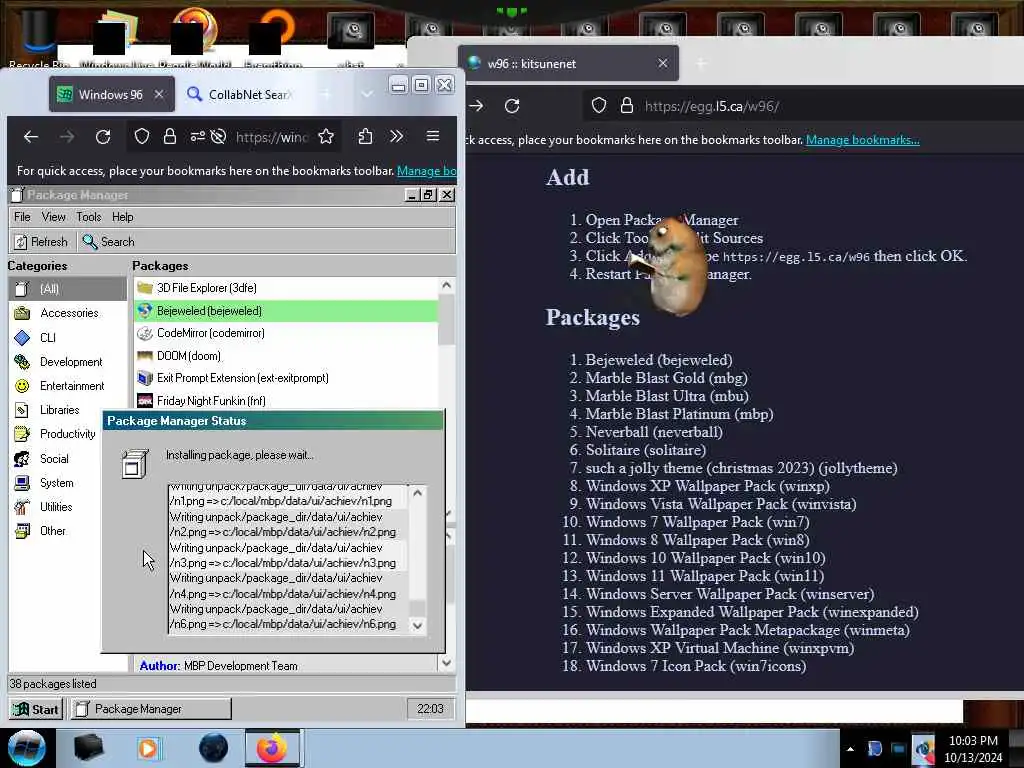
Task: Click the shield icon in the kitsunenet window
Action: point(599,106)
